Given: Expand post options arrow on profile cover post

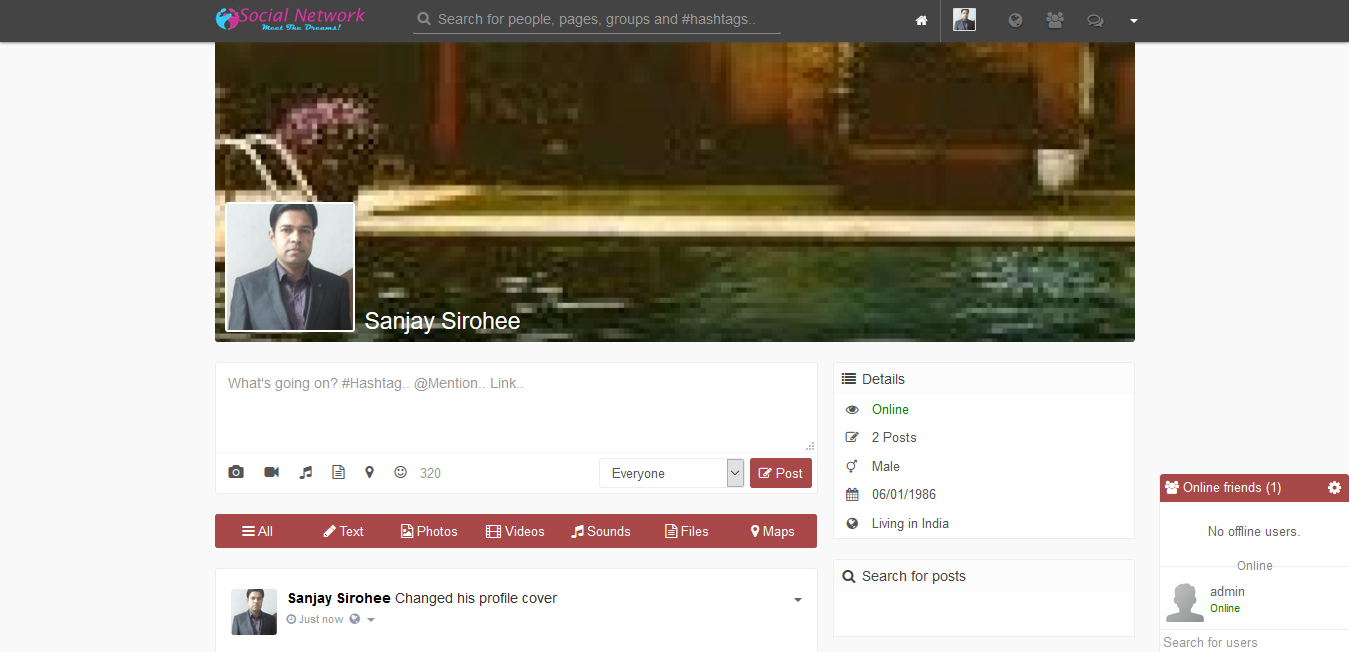Looking at the screenshot, I should point(797,600).
